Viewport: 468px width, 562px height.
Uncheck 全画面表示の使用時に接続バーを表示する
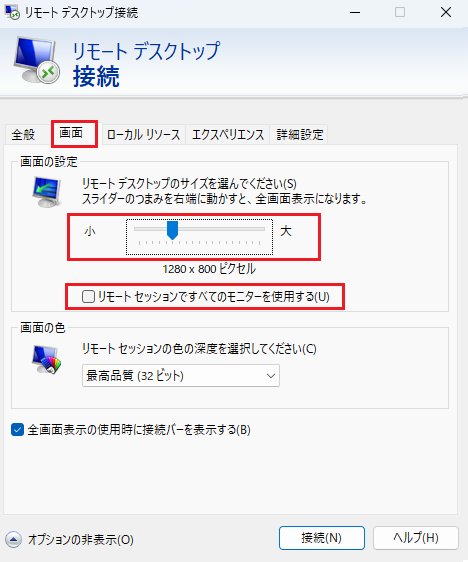17,429
